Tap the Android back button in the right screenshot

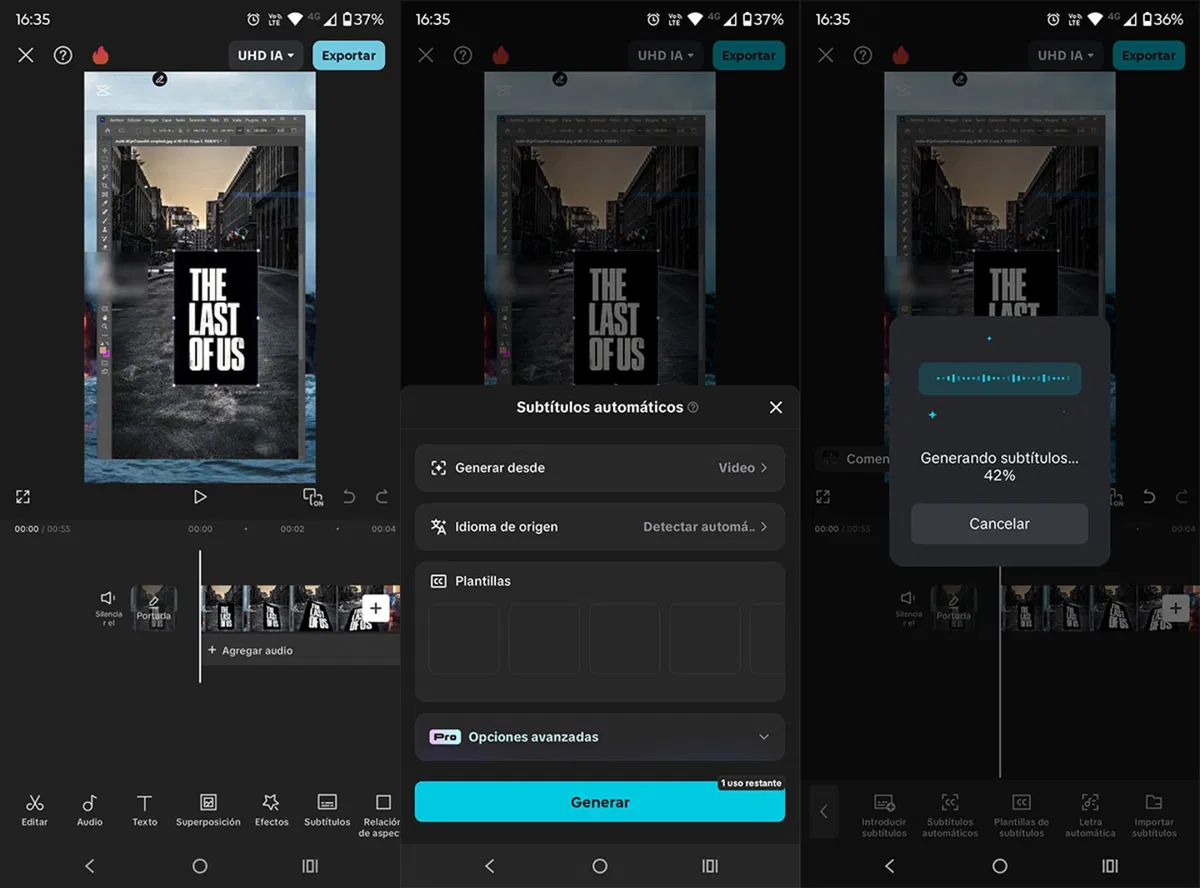click(x=889, y=866)
